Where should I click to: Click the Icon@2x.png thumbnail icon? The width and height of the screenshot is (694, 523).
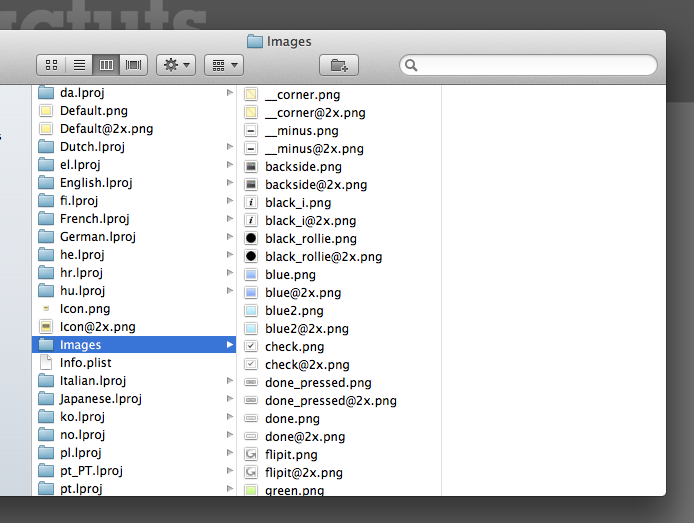pyautogui.click(x=46, y=327)
